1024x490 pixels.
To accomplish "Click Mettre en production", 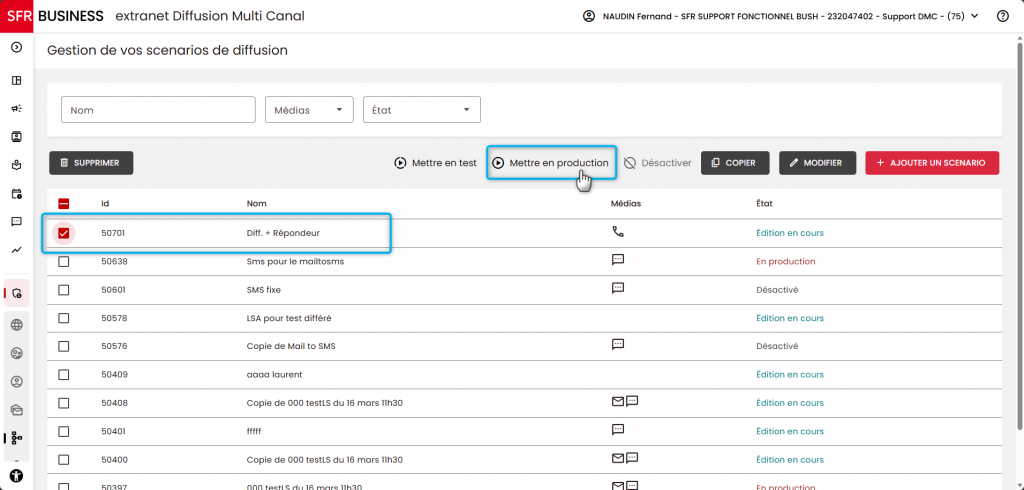I will (x=552, y=163).
